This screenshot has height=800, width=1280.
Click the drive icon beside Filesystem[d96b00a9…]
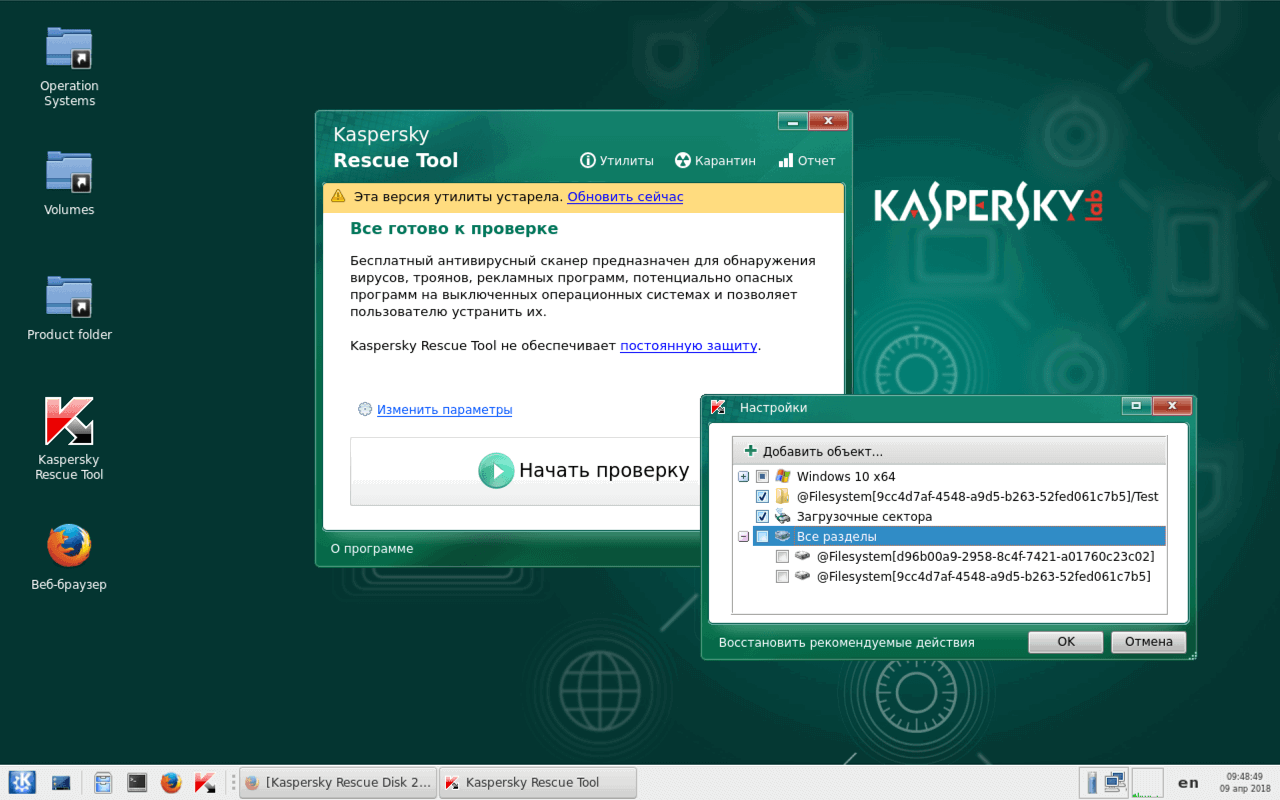[x=802, y=557]
